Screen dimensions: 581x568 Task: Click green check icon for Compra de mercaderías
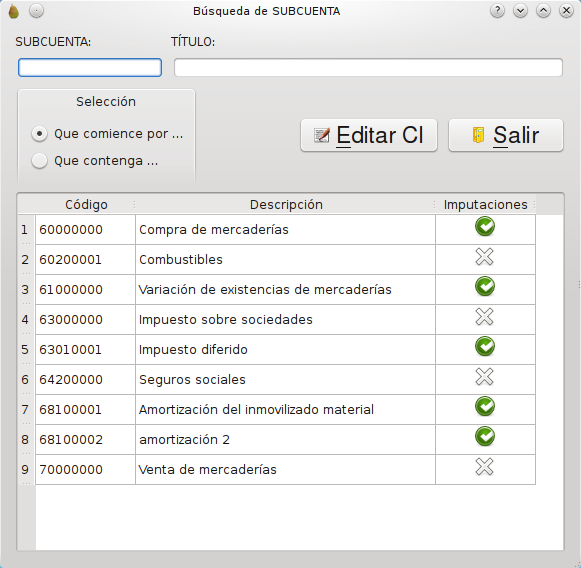pos(485,226)
